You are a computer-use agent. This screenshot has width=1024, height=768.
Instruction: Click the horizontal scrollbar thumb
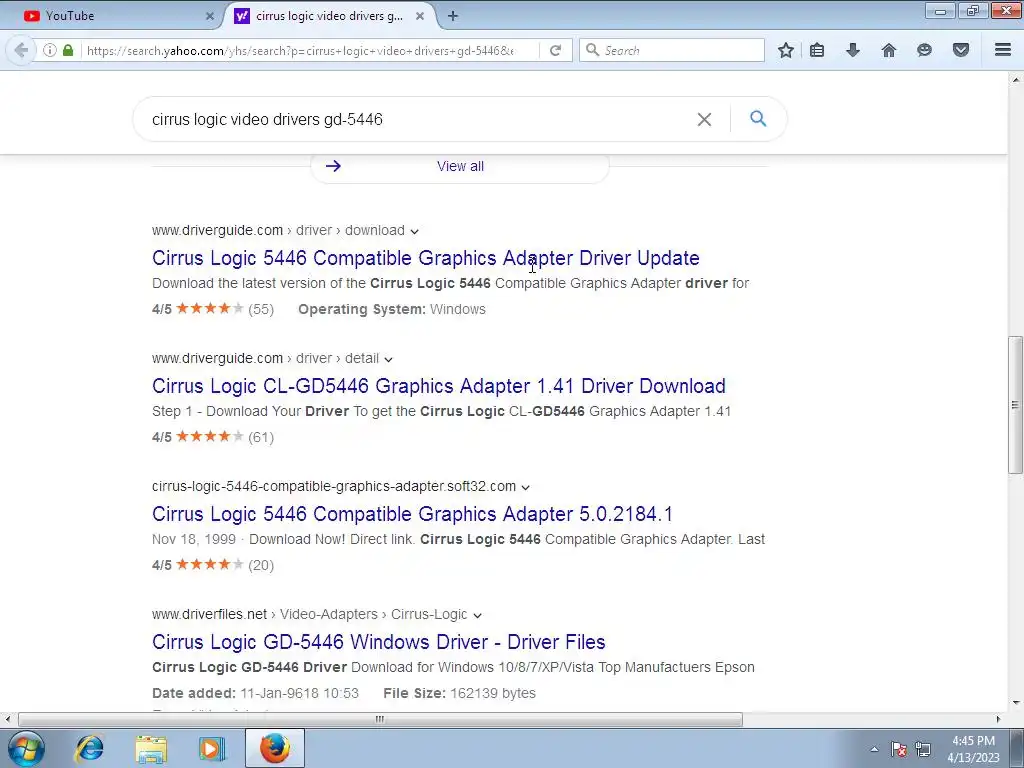(x=379, y=719)
